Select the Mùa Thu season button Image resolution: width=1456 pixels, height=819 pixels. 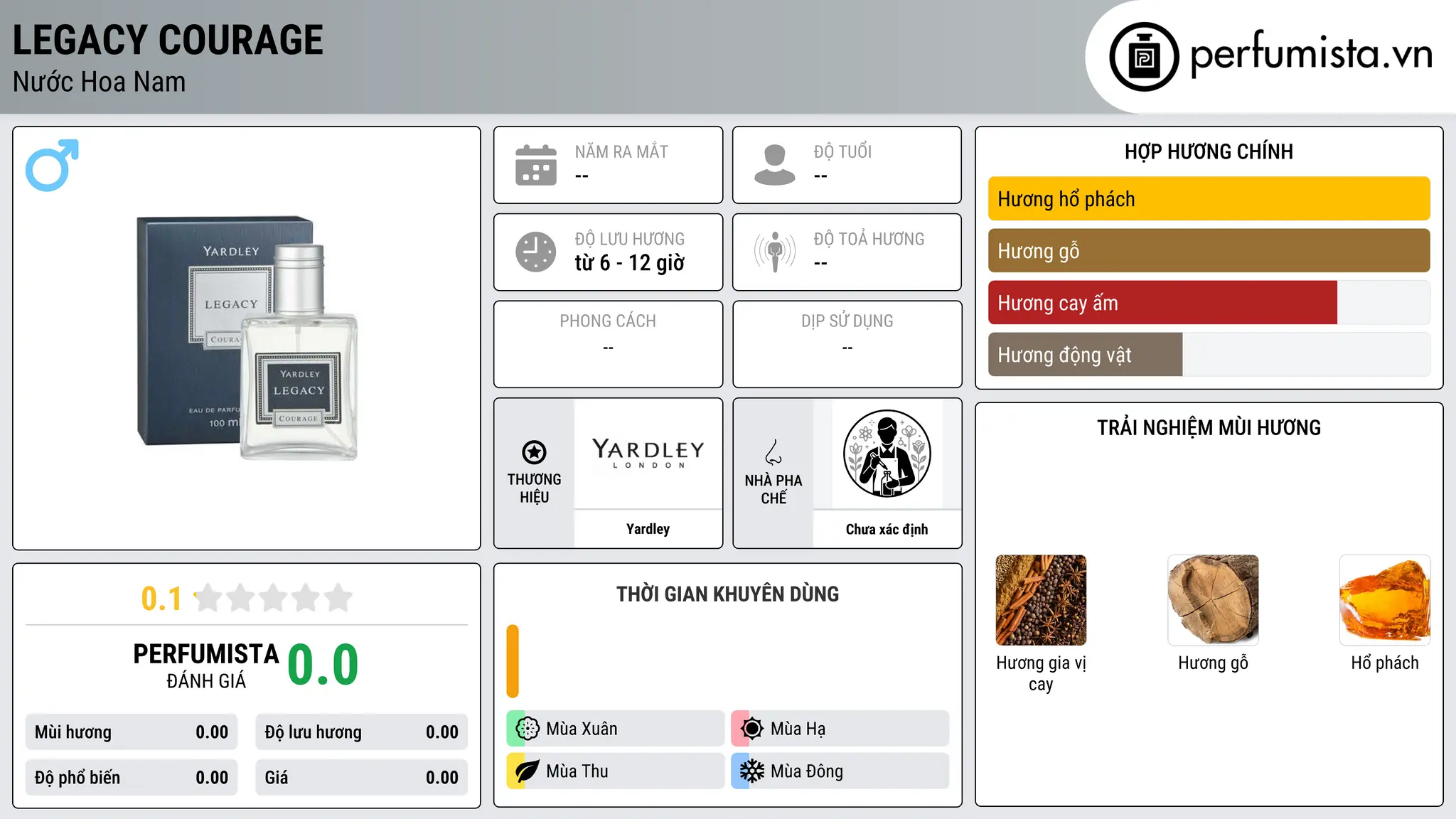[615, 771]
